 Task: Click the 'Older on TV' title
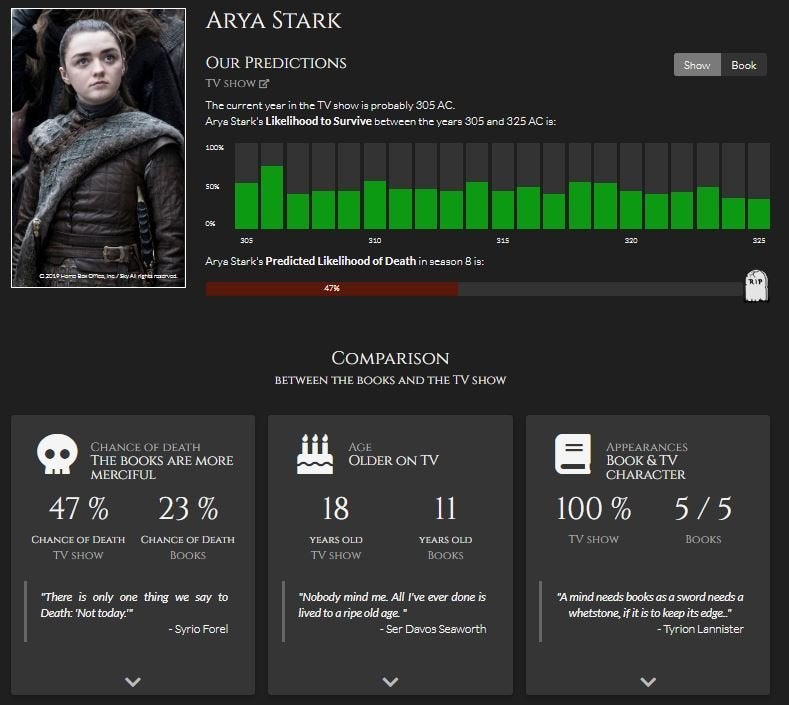click(x=393, y=460)
